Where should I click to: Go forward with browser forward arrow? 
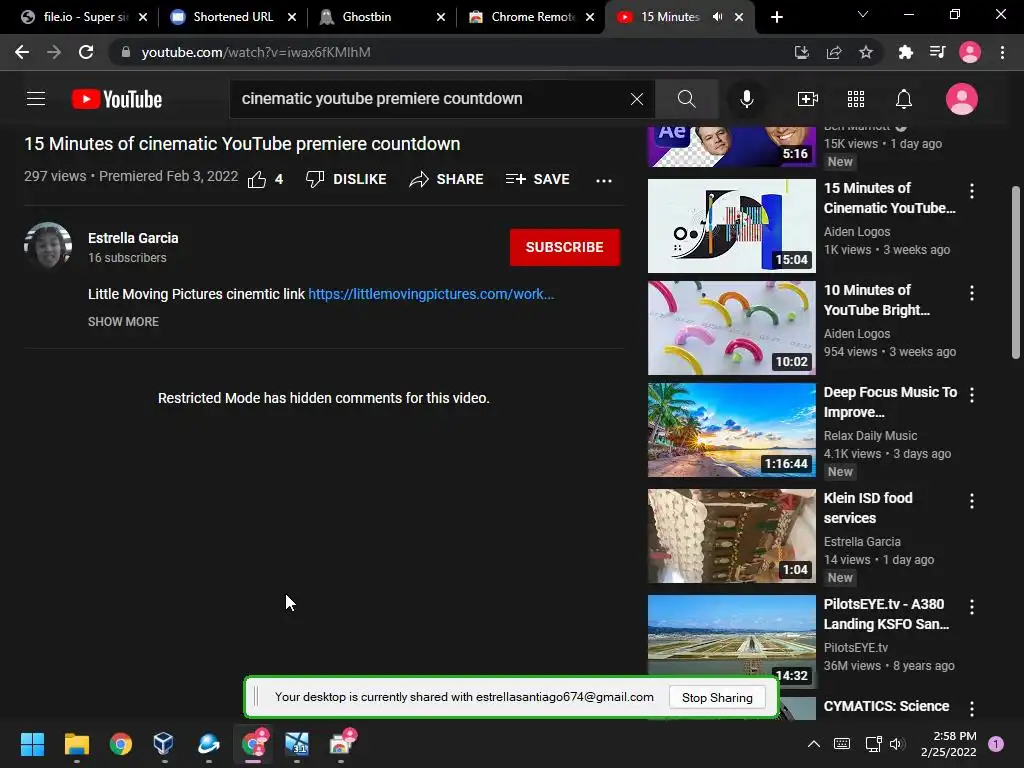point(54,52)
